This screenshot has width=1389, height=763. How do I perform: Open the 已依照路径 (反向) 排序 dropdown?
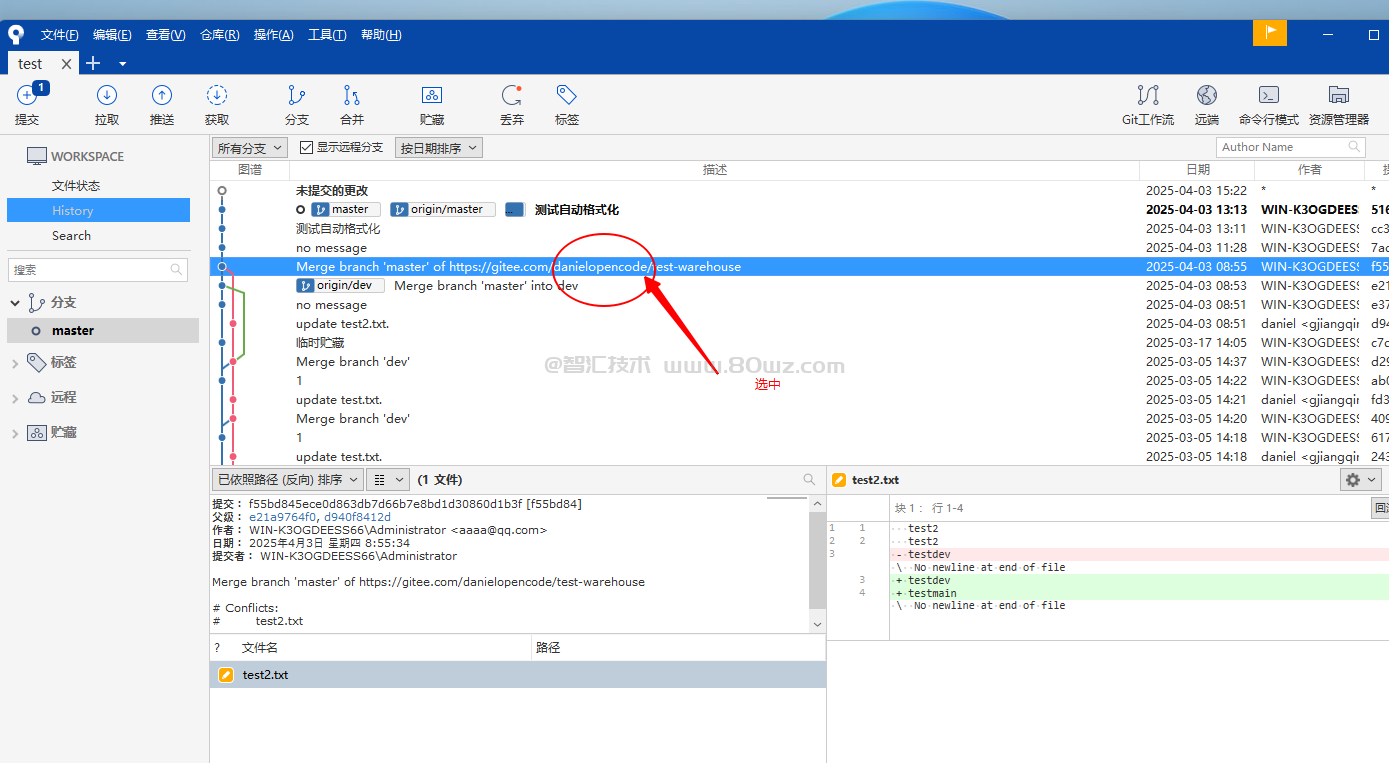[x=286, y=480]
